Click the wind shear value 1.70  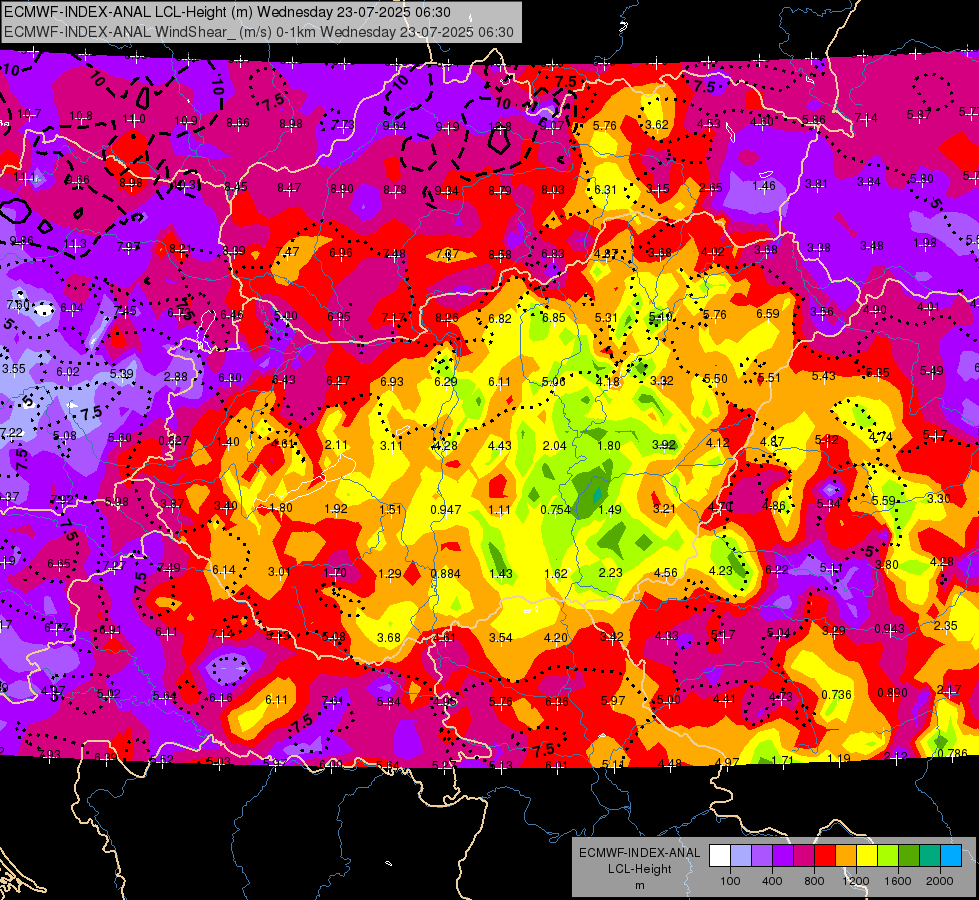(x=335, y=572)
